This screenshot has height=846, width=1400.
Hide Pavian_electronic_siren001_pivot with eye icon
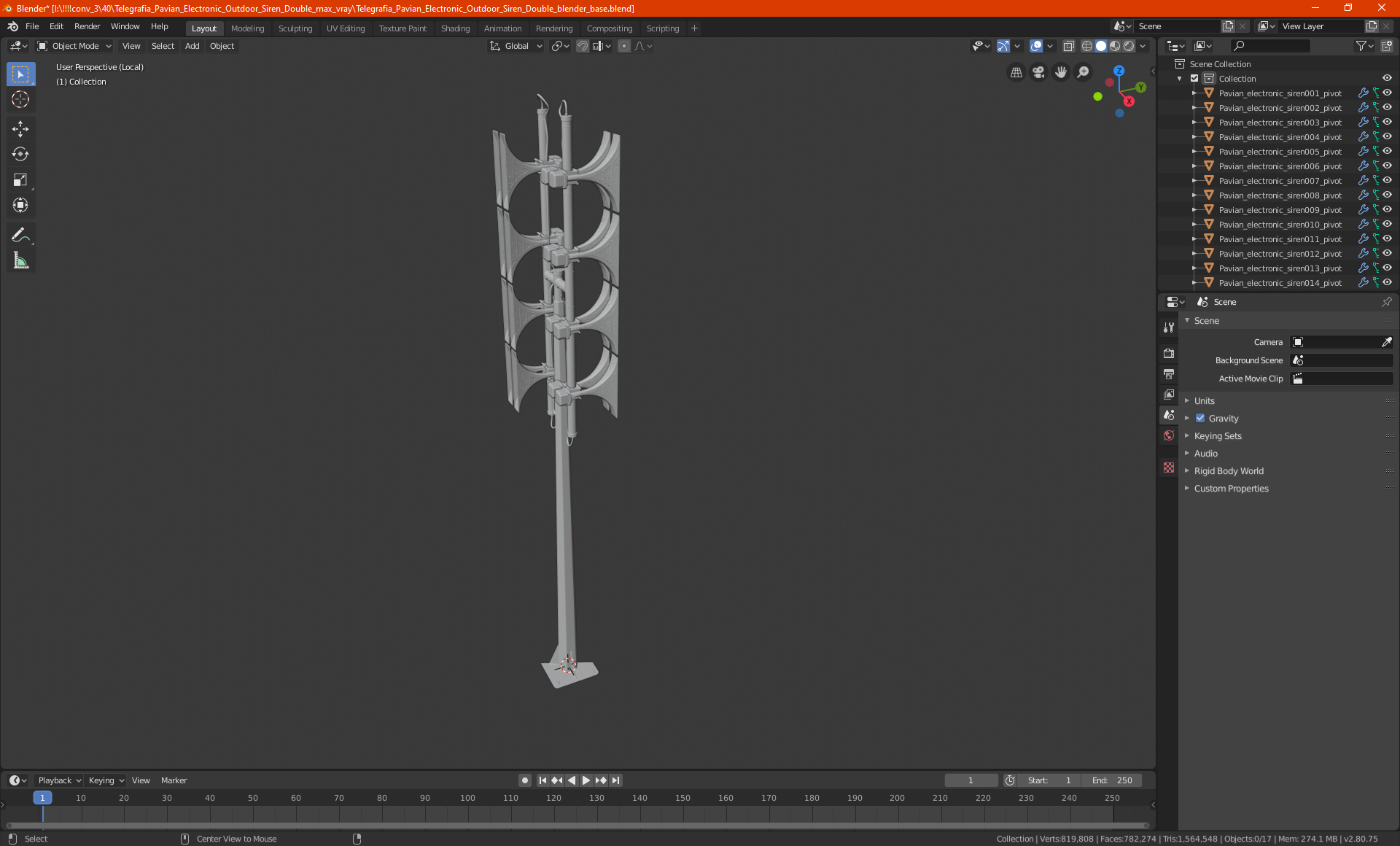[1387, 93]
